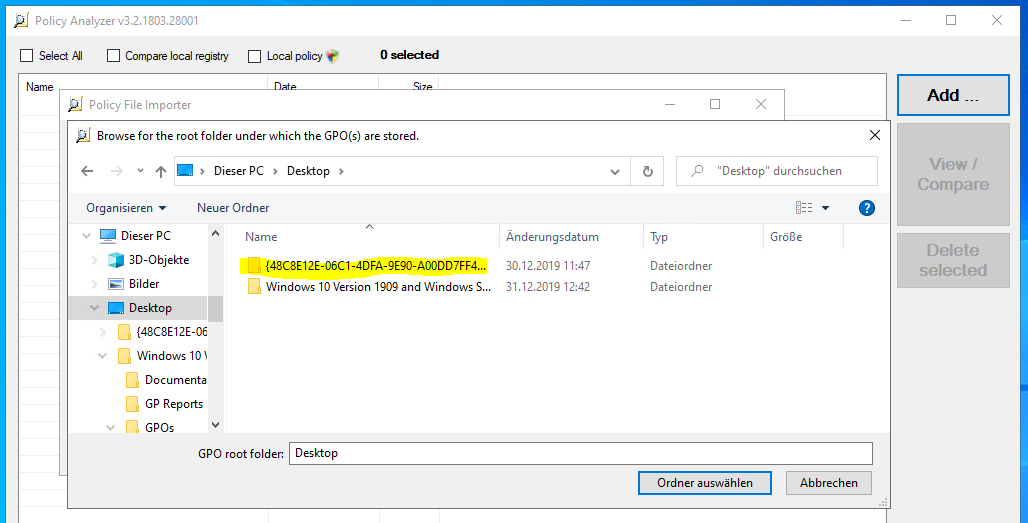Open help with the blue question mark
The height and width of the screenshot is (523, 1028).
pyautogui.click(x=867, y=208)
